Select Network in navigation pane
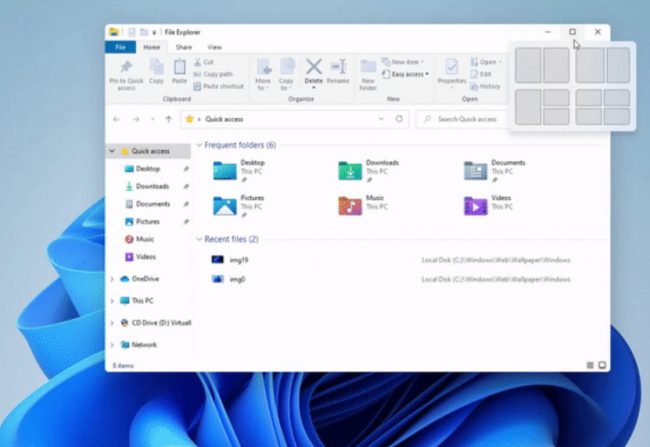The width and height of the screenshot is (650, 447). (144, 345)
